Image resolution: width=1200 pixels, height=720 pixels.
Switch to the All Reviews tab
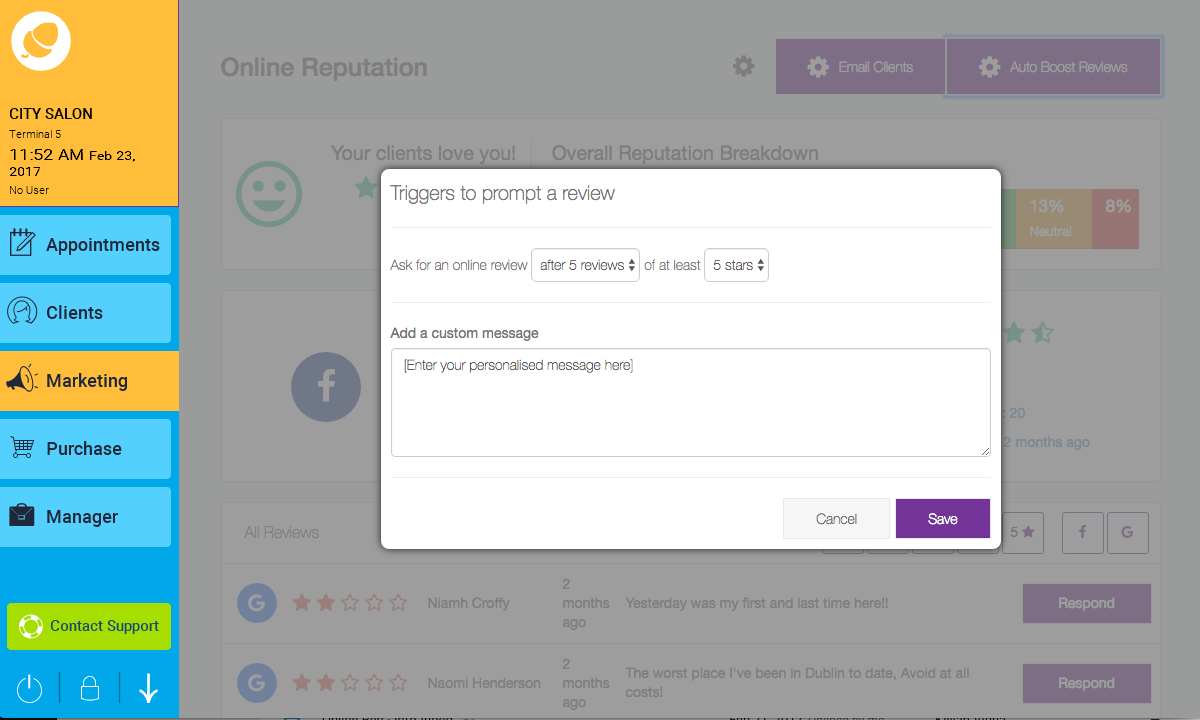click(282, 533)
